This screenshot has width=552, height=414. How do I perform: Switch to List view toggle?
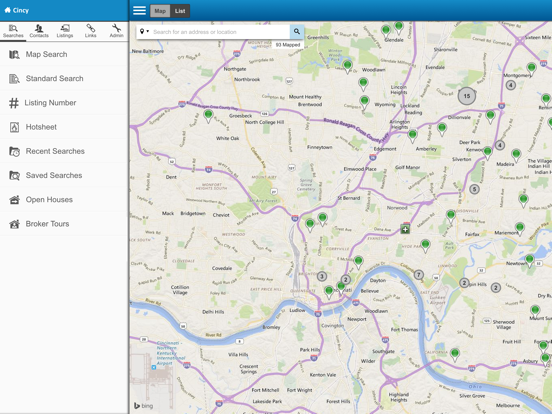pos(180,11)
